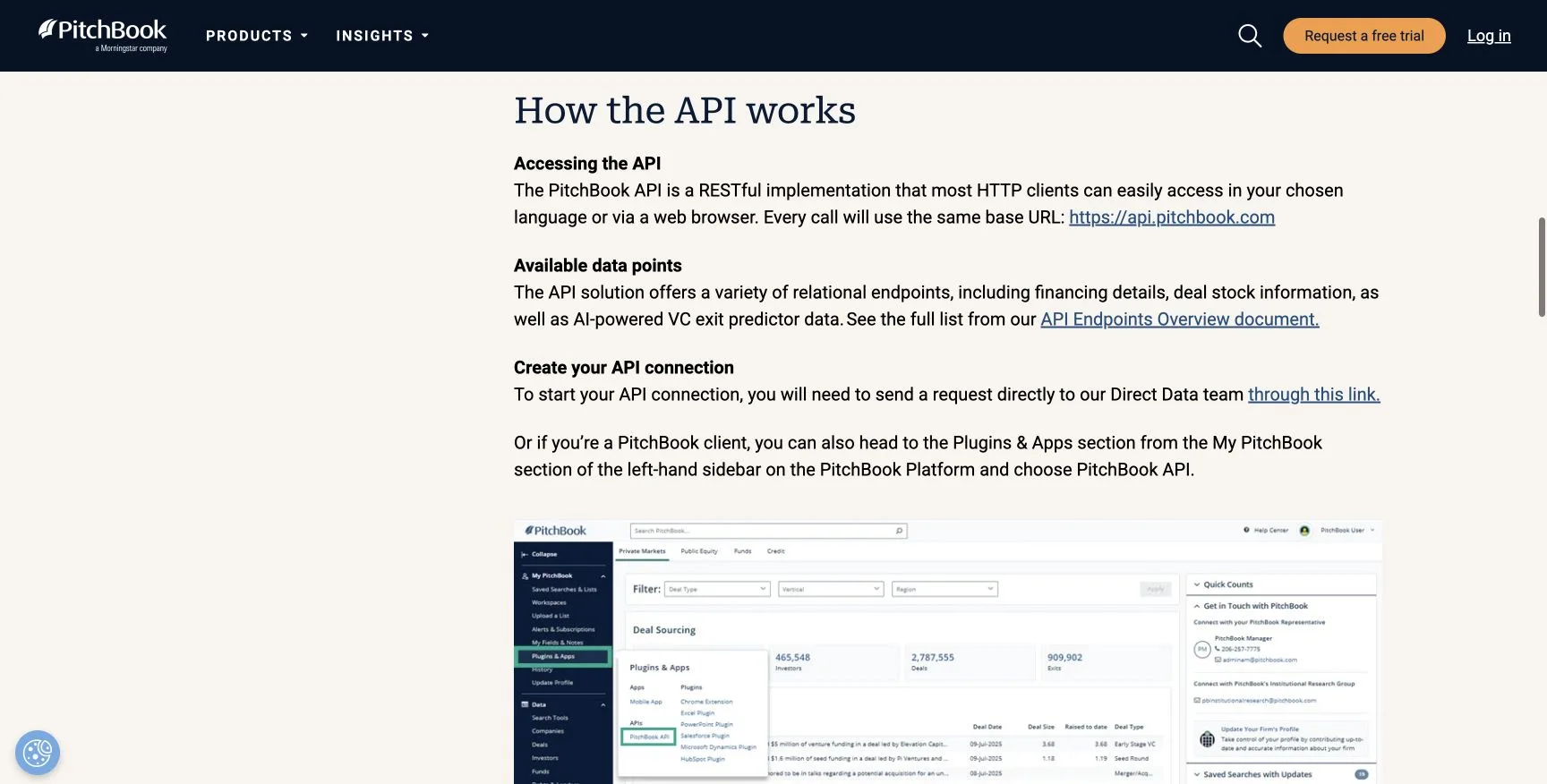1547x784 pixels.
Task: Click the 'How the API works' heading
Action: (x=685, y=110)
